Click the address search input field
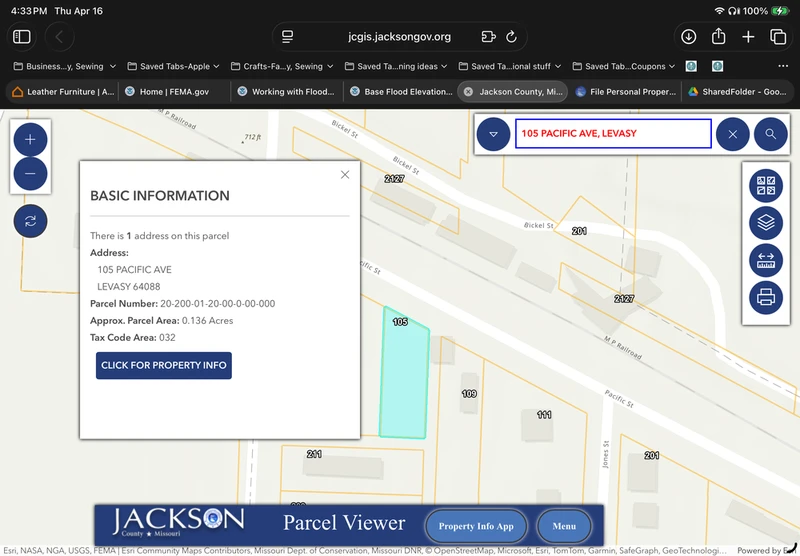 613,134
